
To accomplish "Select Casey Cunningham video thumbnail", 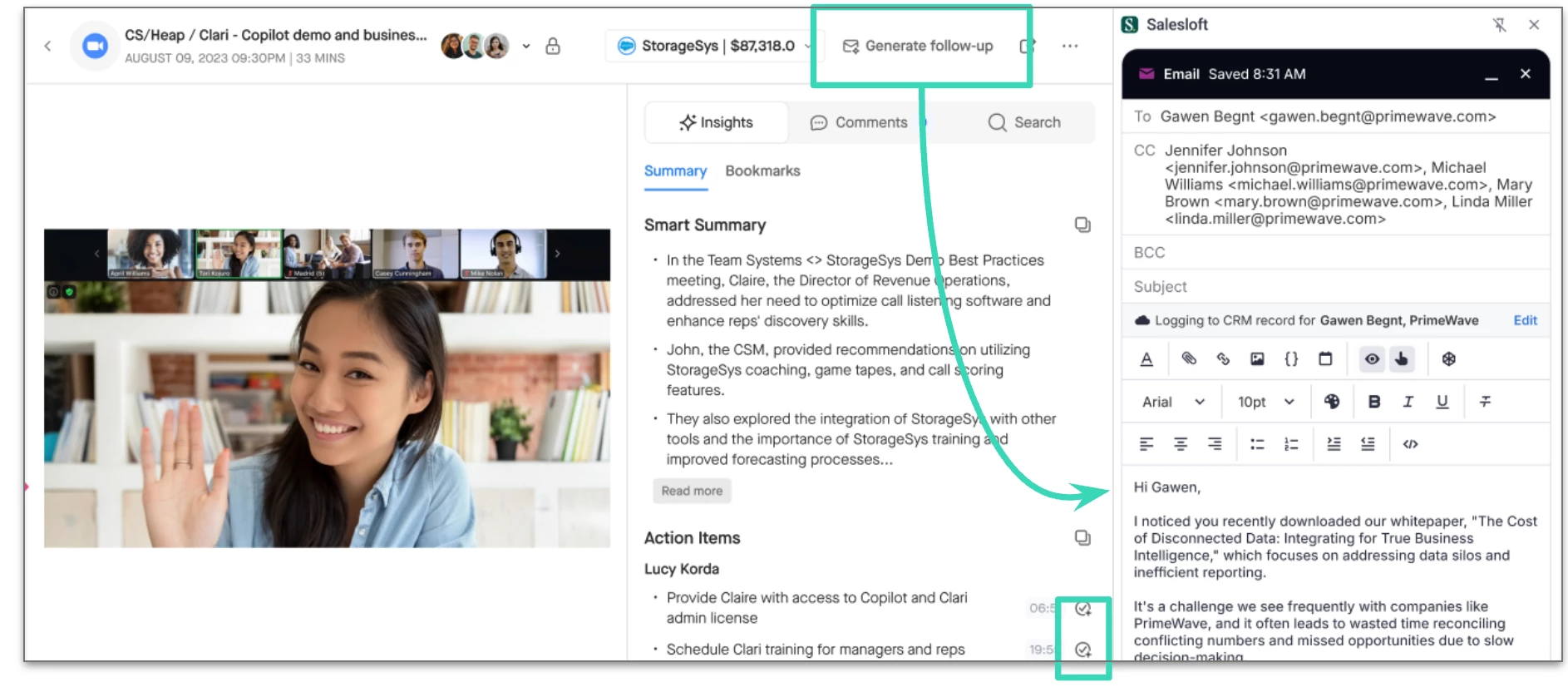I will coord(415,254).
